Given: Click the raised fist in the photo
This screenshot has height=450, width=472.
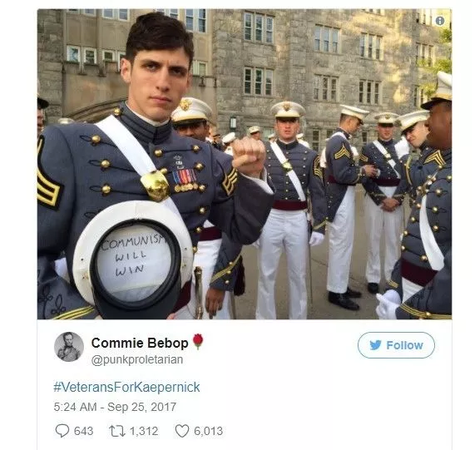Looking at the screenshot, I should pyautogui.click(x=249, y=153).
